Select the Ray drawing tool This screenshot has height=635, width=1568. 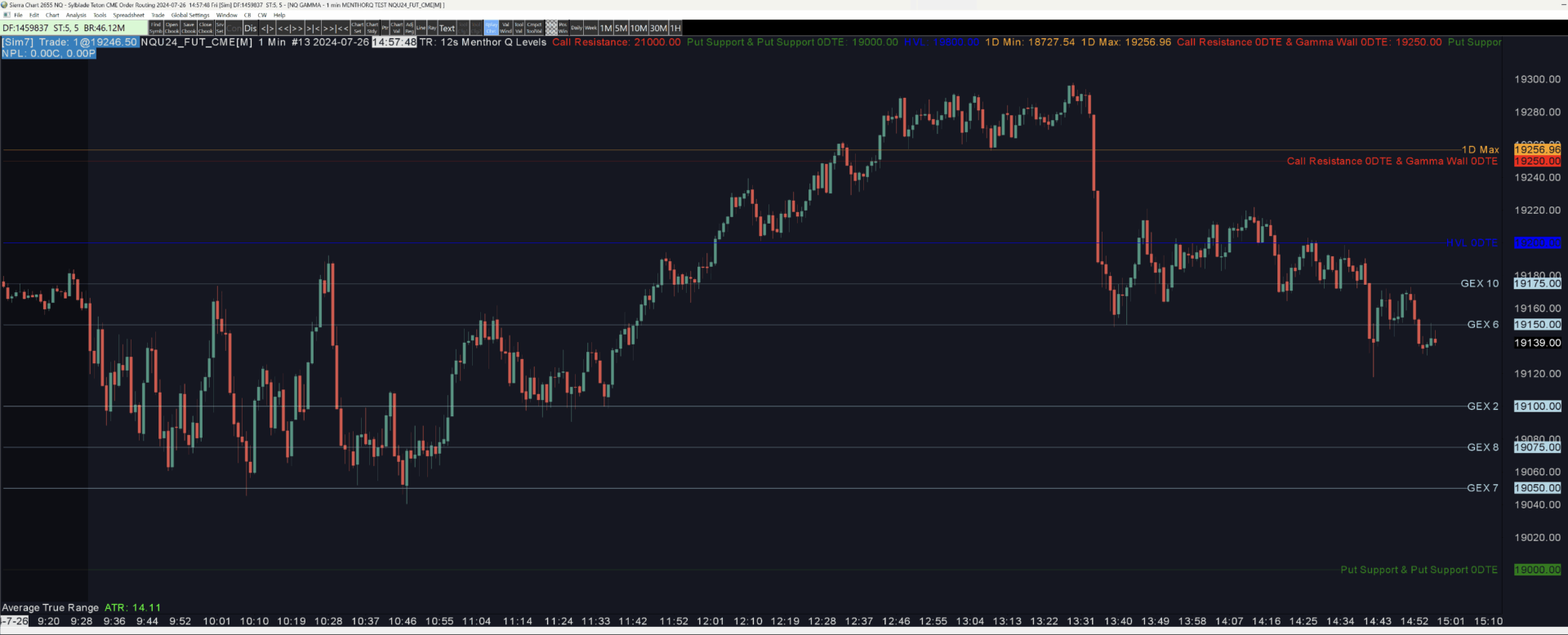[x=432, y=28]
